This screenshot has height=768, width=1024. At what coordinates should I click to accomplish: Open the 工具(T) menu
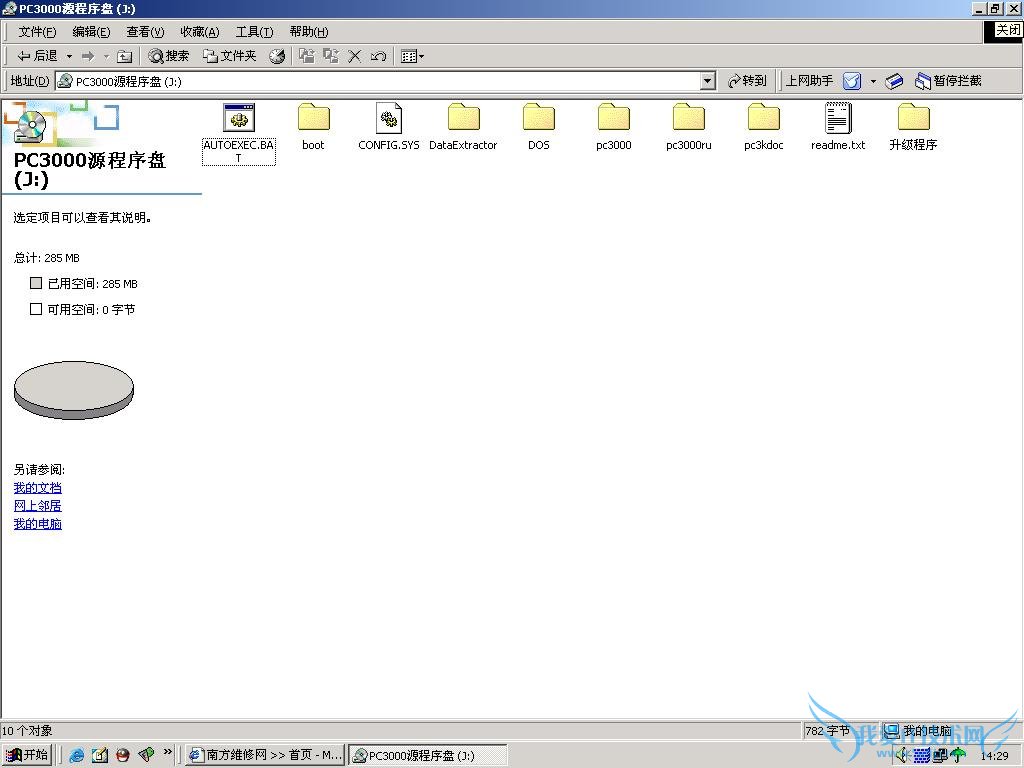point(254,32)
